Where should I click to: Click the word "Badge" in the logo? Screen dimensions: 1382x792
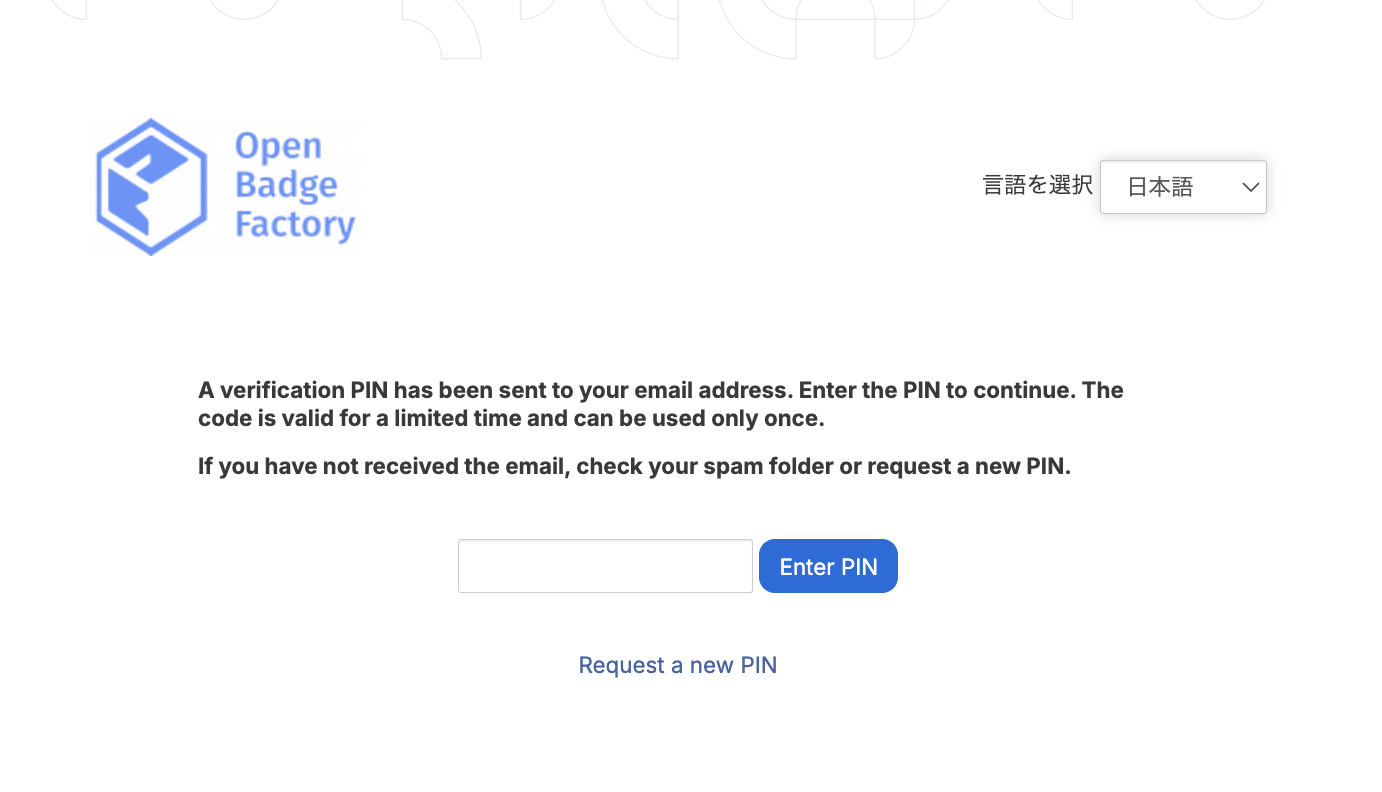coord(286,186)
